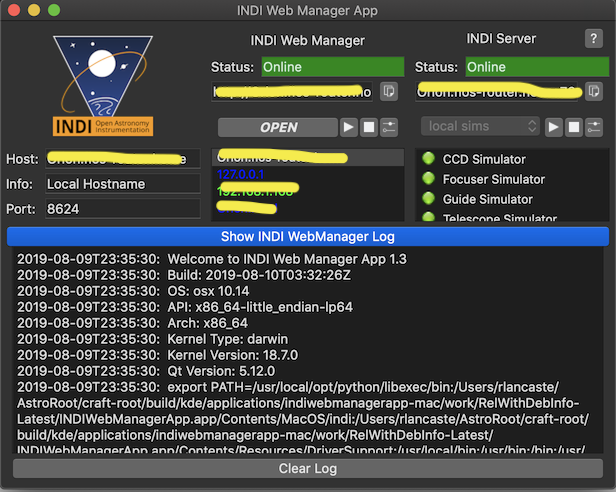Click Show INDI WebManager Log button
The image size is (616, 492).
pos(308,237)
